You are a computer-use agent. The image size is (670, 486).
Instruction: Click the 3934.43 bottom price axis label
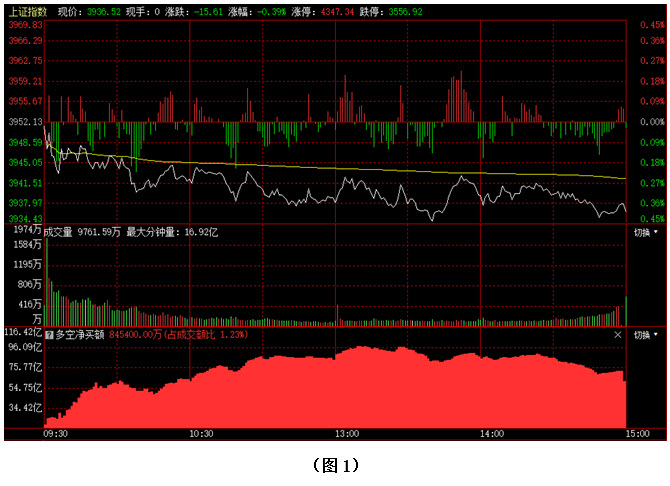pos(26,219)
